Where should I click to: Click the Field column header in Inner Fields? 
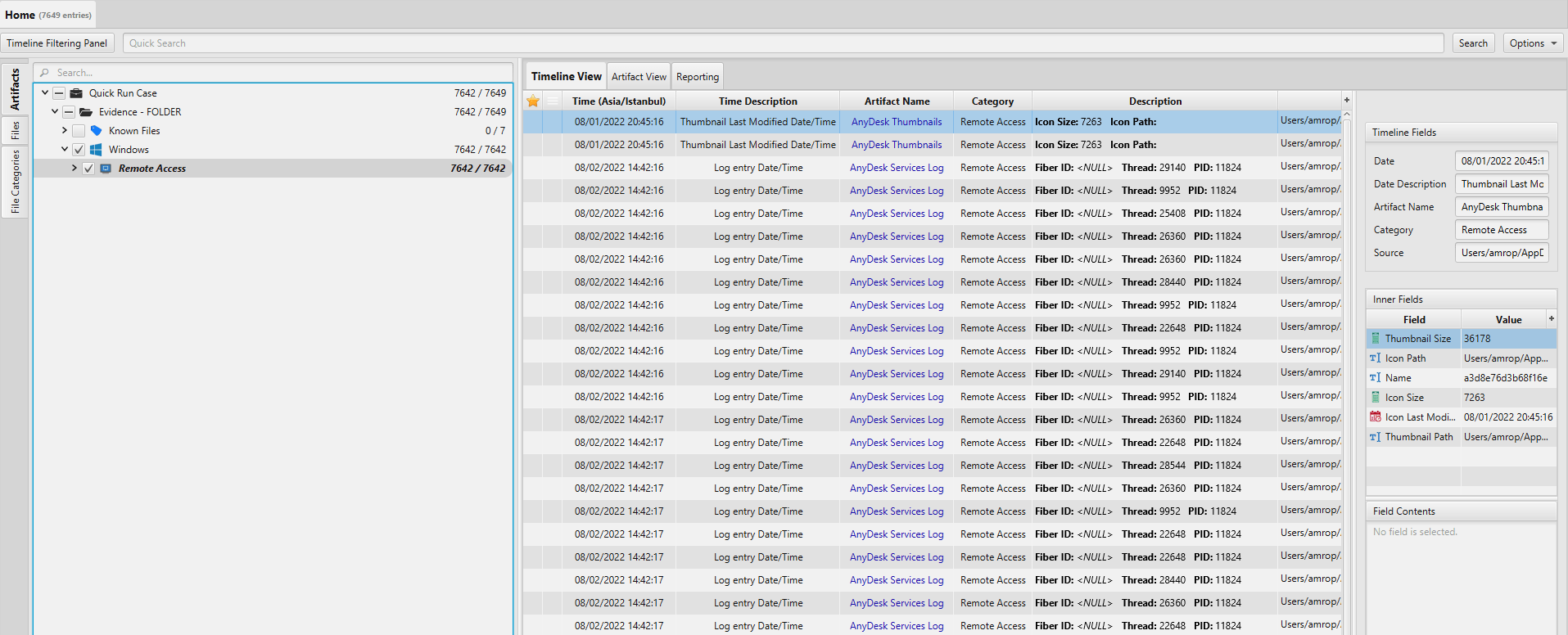click(x=1414, y=320)
